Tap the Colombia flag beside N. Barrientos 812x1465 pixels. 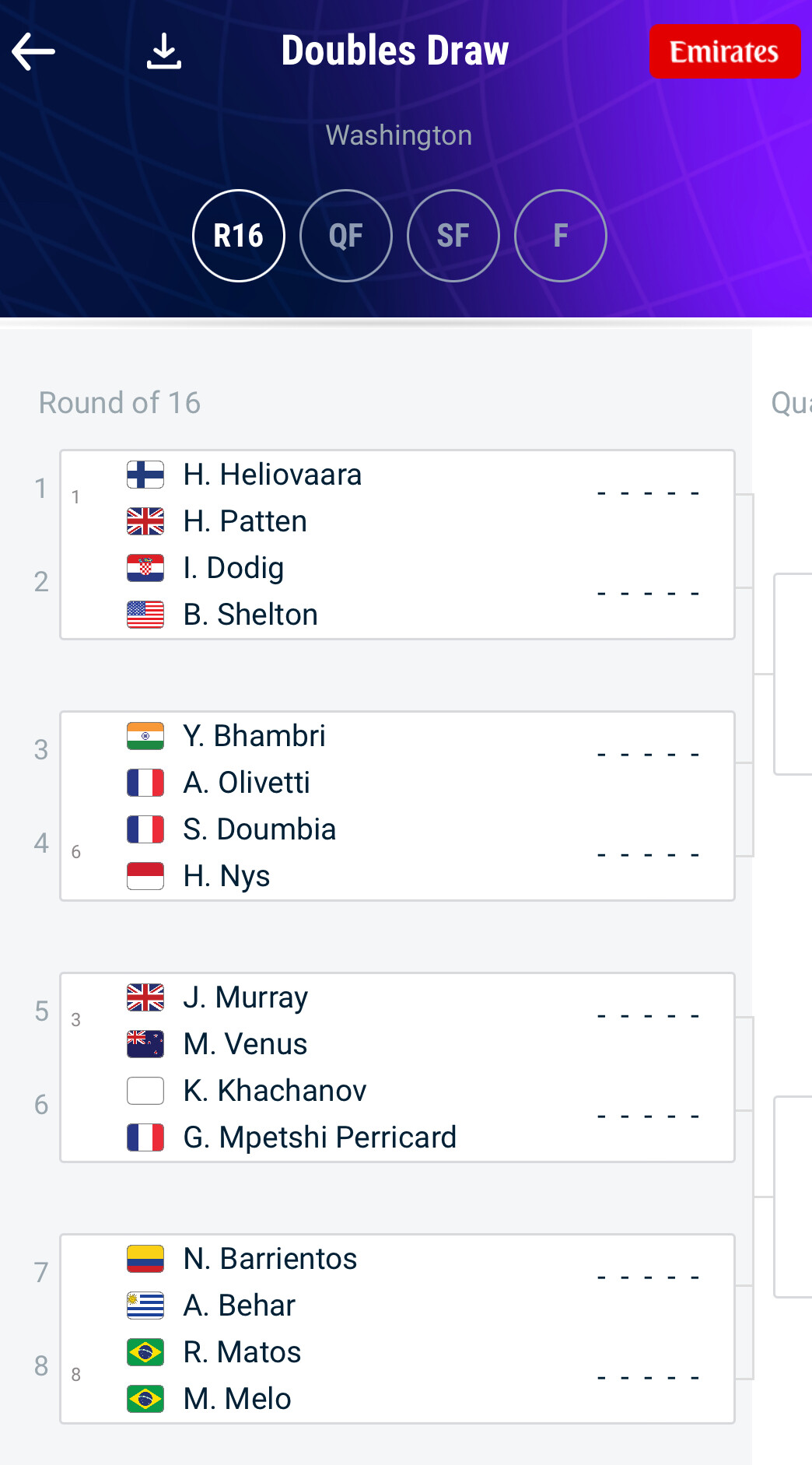point(145,1259)
